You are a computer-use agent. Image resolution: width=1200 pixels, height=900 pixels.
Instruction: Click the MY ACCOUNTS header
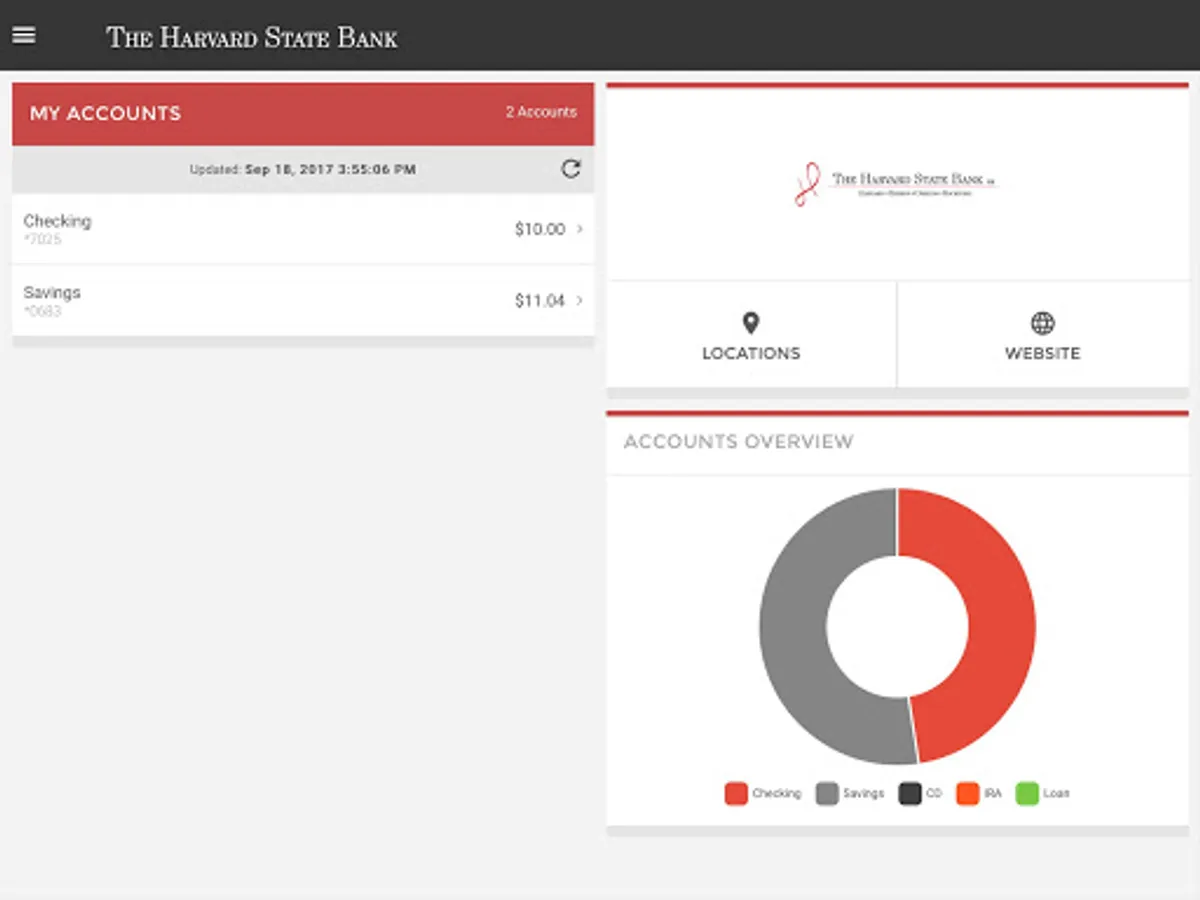(105, 114)
